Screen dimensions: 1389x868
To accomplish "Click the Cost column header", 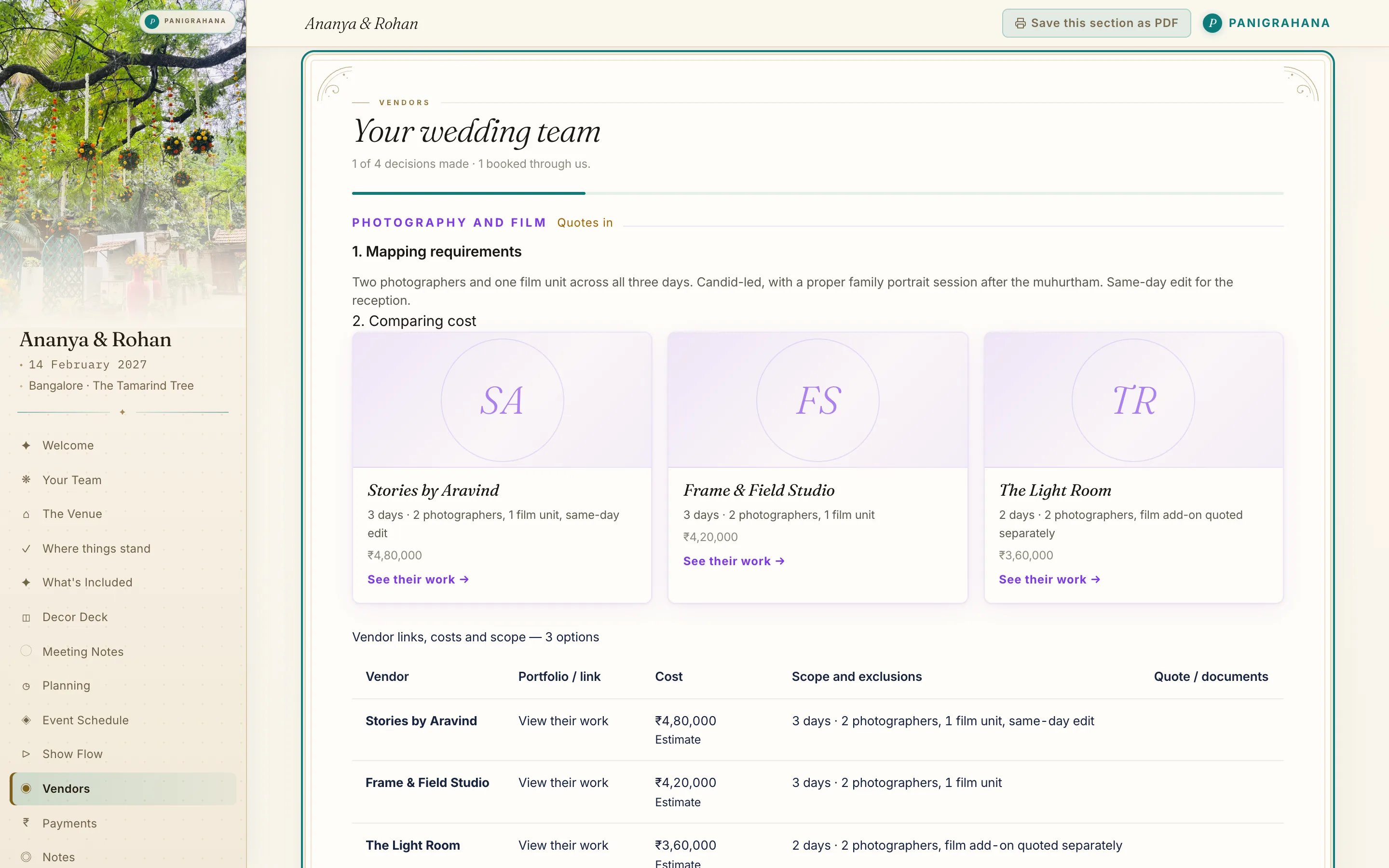I will click(668, 677).
